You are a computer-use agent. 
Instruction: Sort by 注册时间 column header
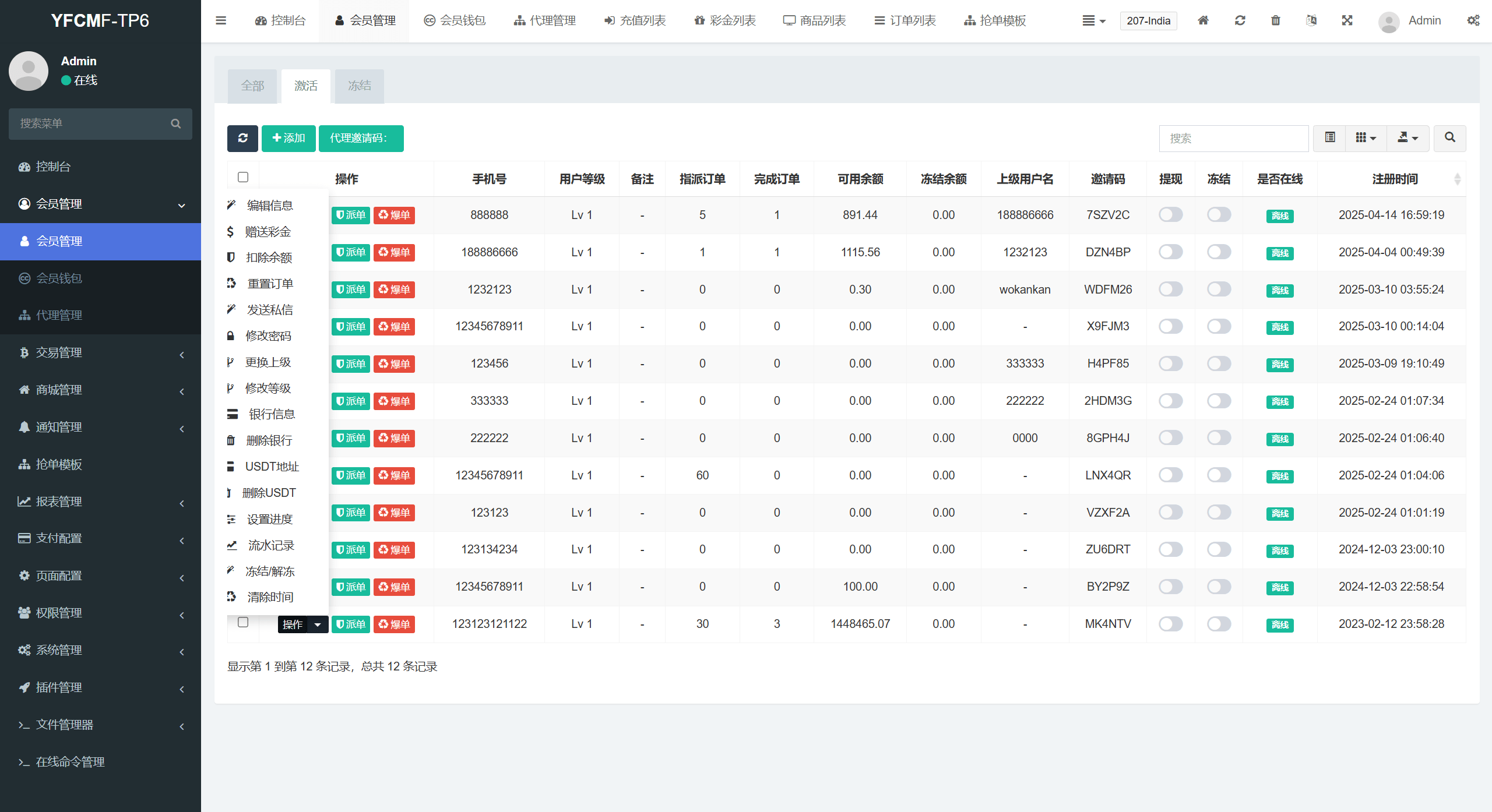[1394, 179]
